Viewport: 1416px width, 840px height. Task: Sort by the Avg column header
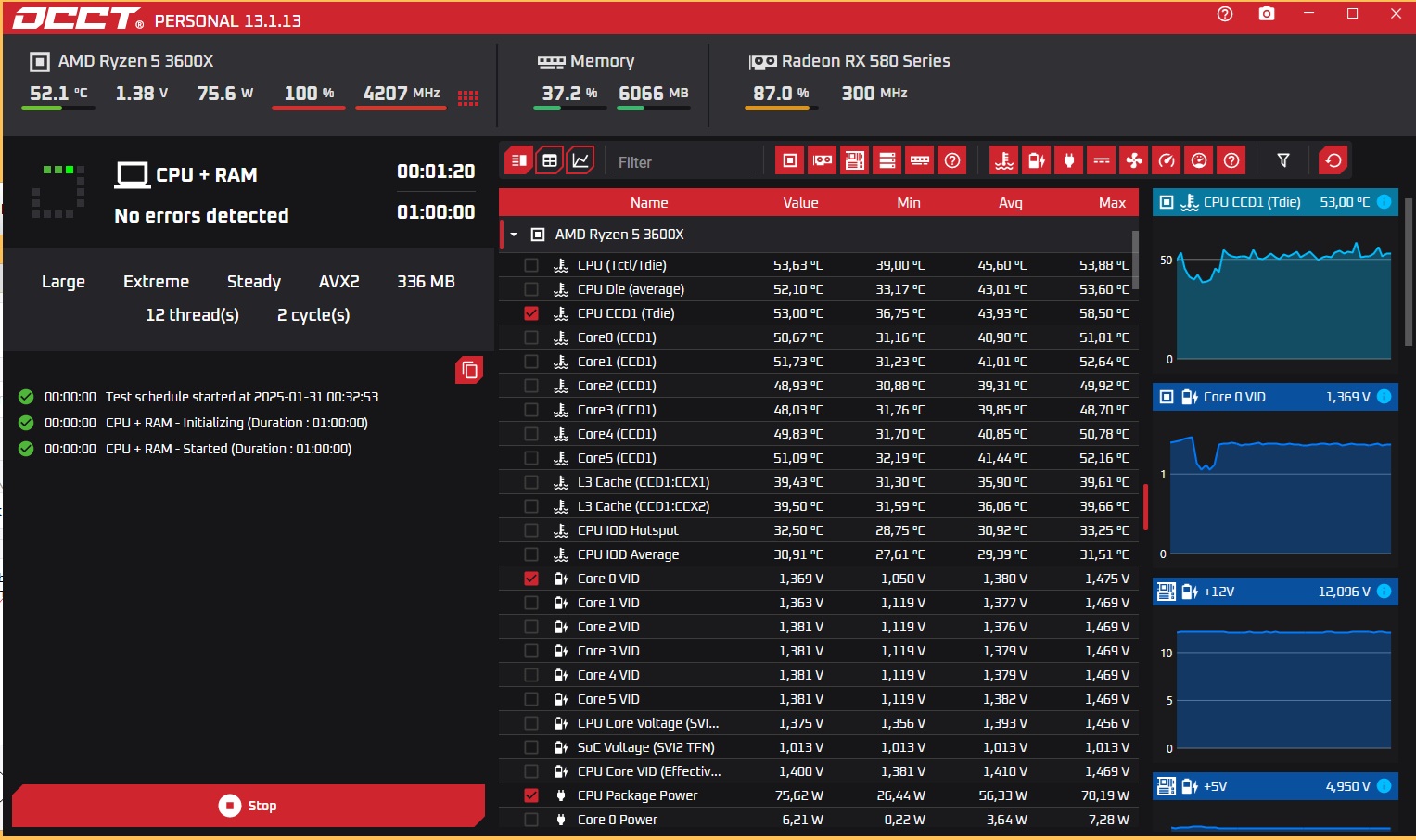click(1011, 202)
